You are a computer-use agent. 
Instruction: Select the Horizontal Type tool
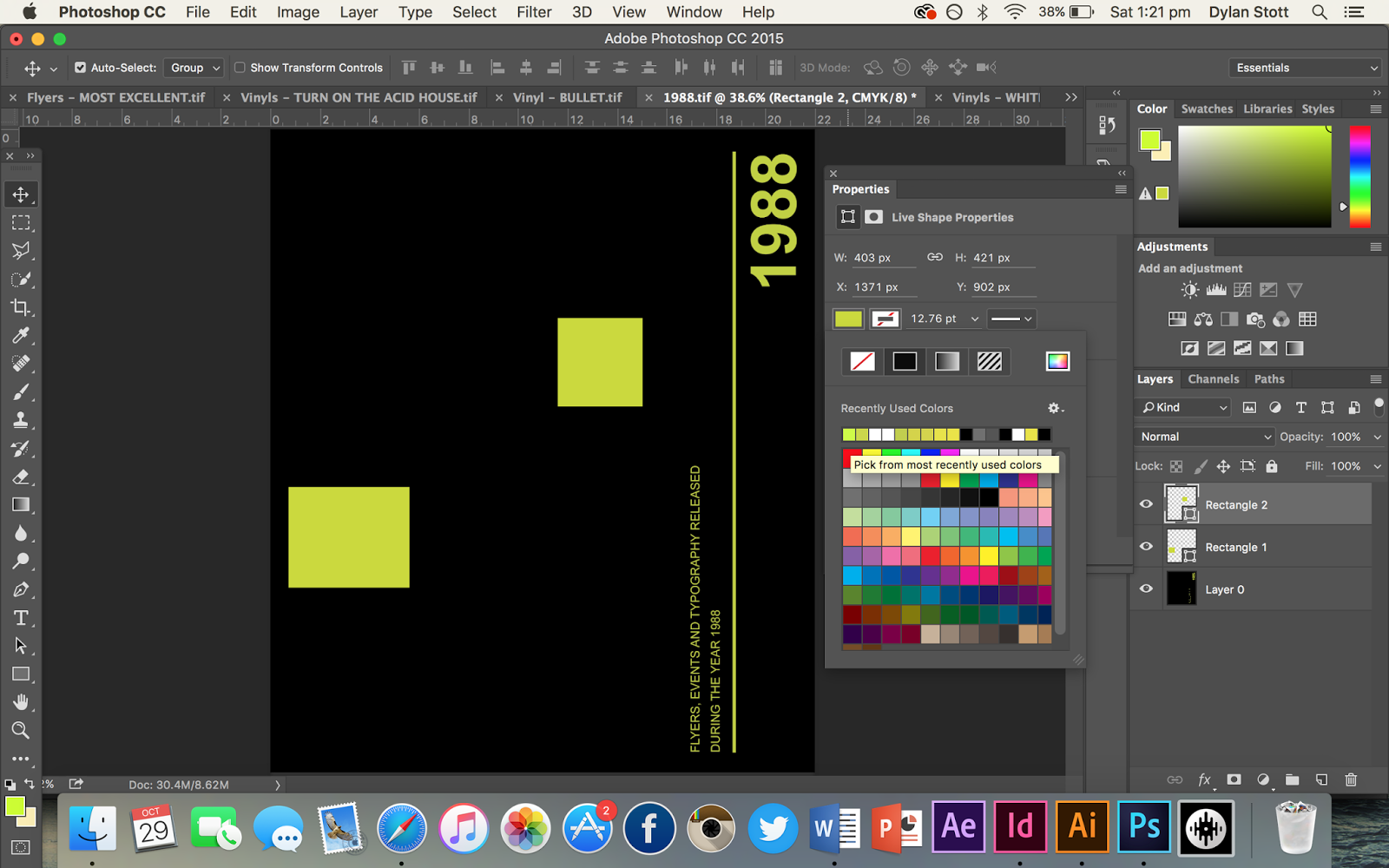(21, 618)
